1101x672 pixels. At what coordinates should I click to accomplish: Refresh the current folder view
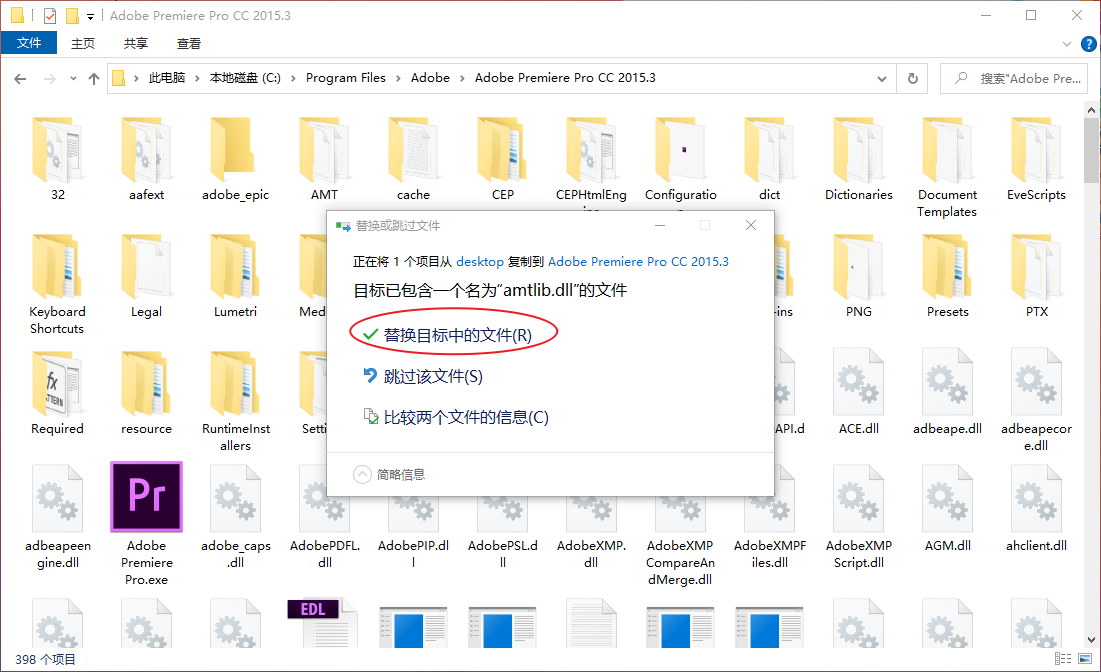click(913, 78)
